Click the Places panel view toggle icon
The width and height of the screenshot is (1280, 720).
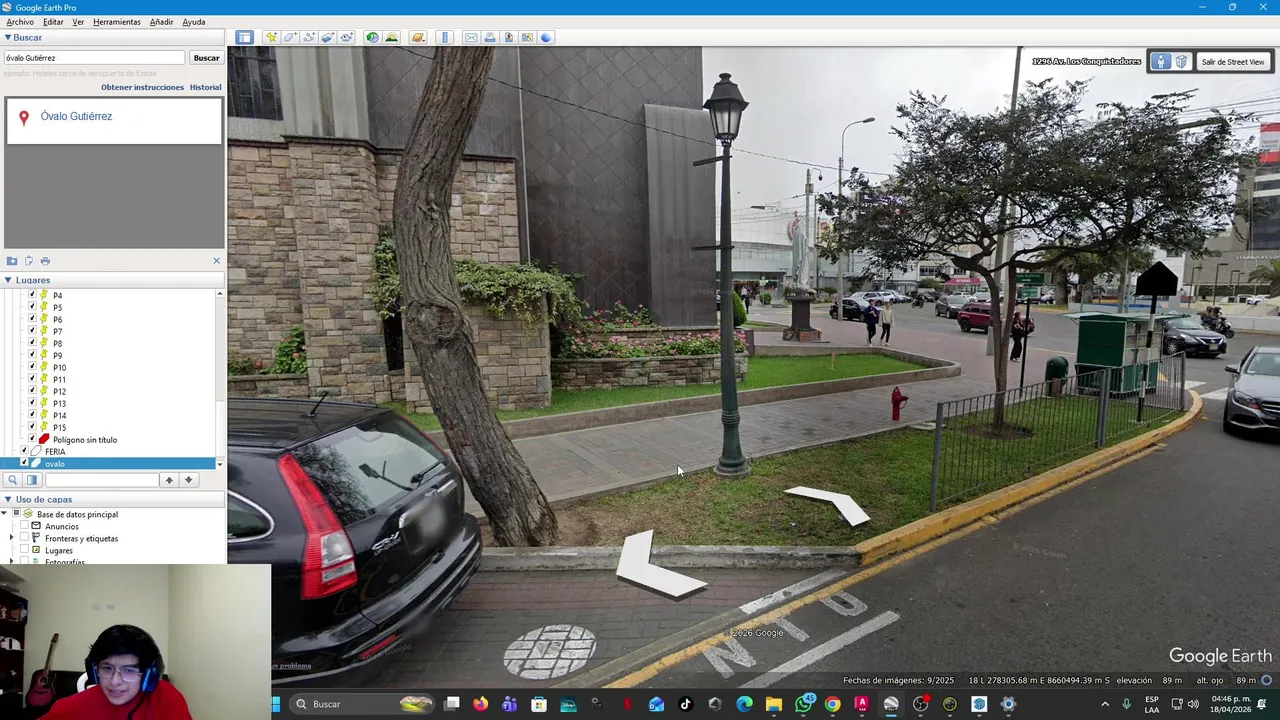pyautogui.click(x=32, y=480)
